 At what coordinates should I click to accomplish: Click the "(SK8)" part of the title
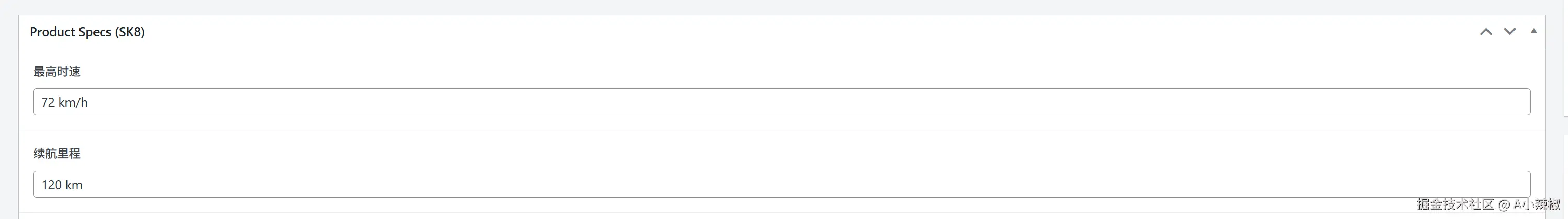point(130,32)
